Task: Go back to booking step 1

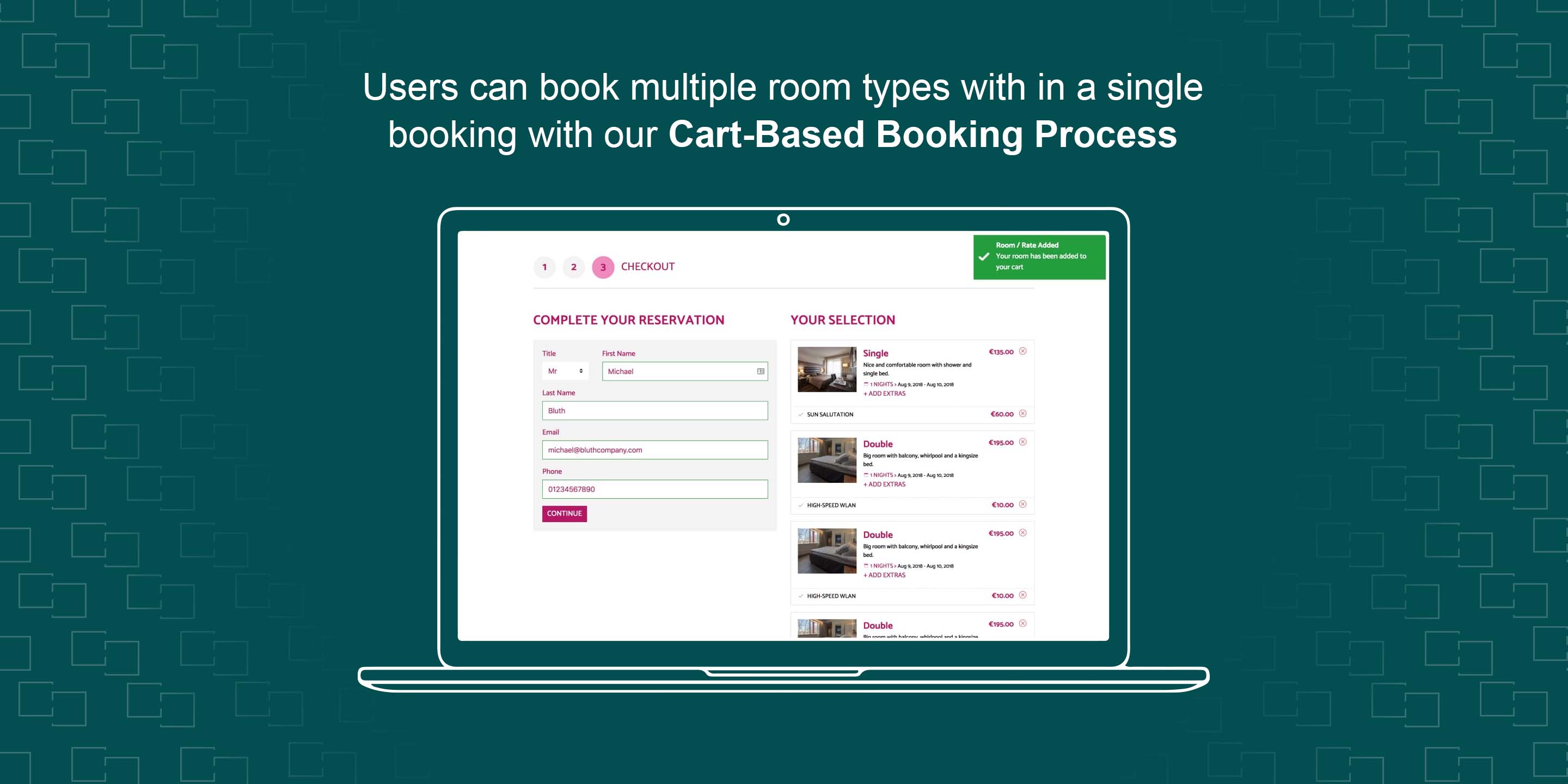Action: pyautogui.click(x=544, y=267)
